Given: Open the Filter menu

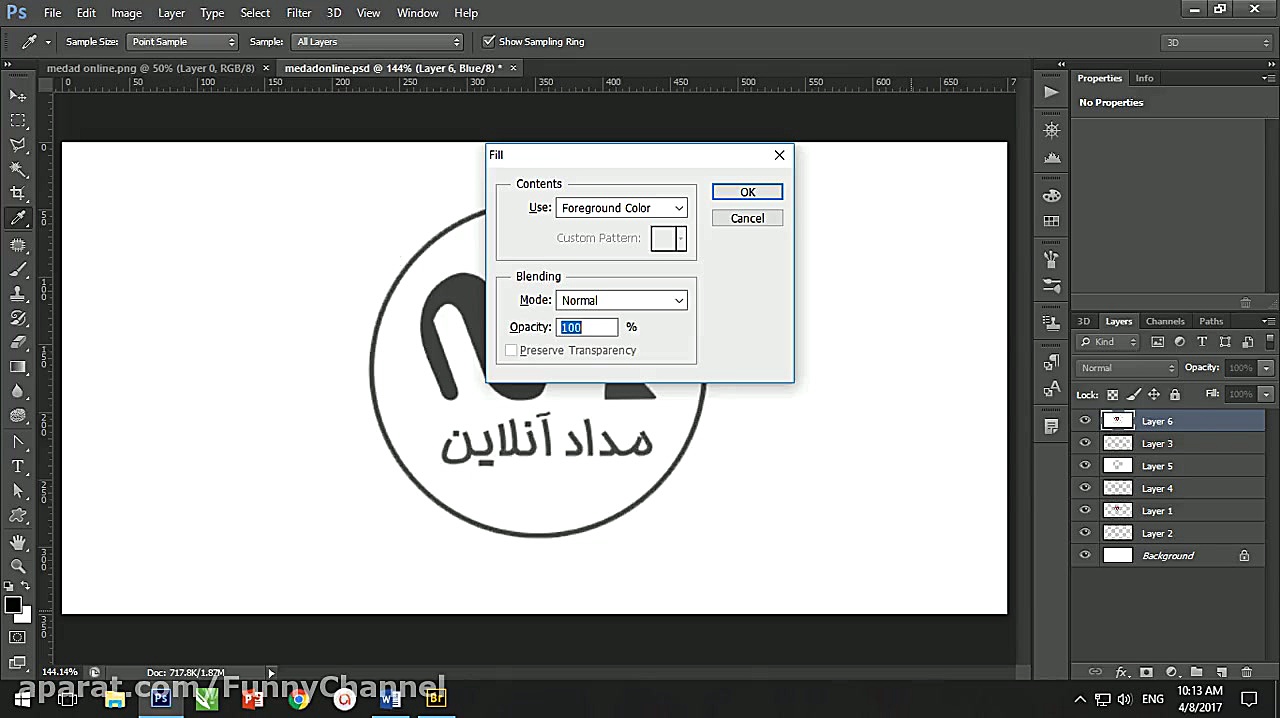Looking at the screenshot, I should click(298, 13).
